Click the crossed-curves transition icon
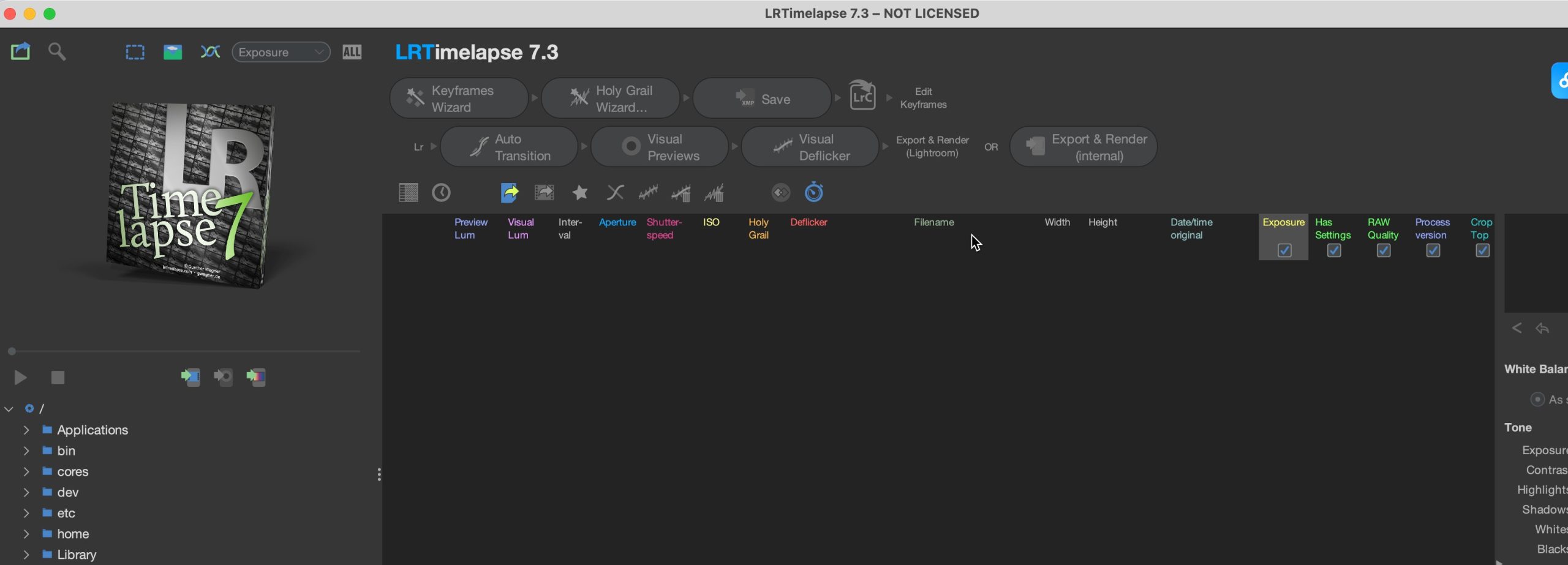The height and width of the screenshot is (565, 1568). coord(615,193)
